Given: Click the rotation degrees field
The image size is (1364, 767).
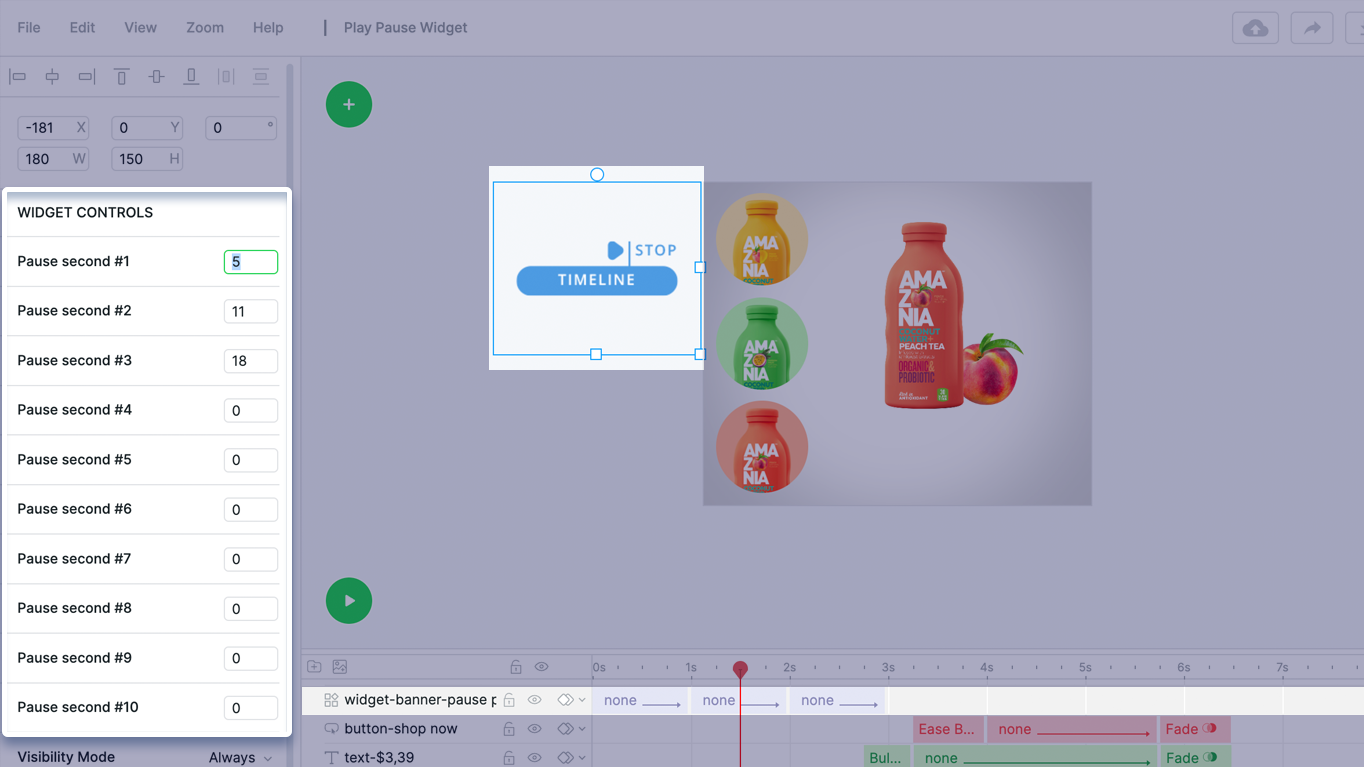Looking at the screenshot, I should pyautogui.click(x=241, y=128).
